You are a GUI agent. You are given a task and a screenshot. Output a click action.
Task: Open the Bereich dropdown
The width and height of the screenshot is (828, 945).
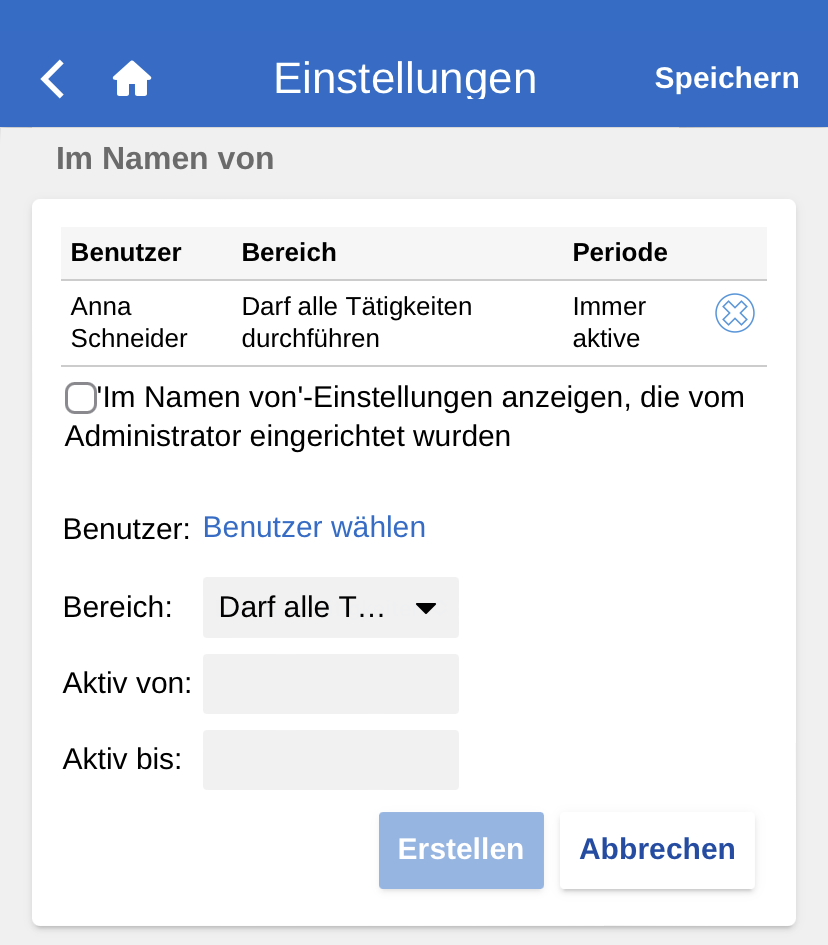pyautogui.click(x=330, y=608)
